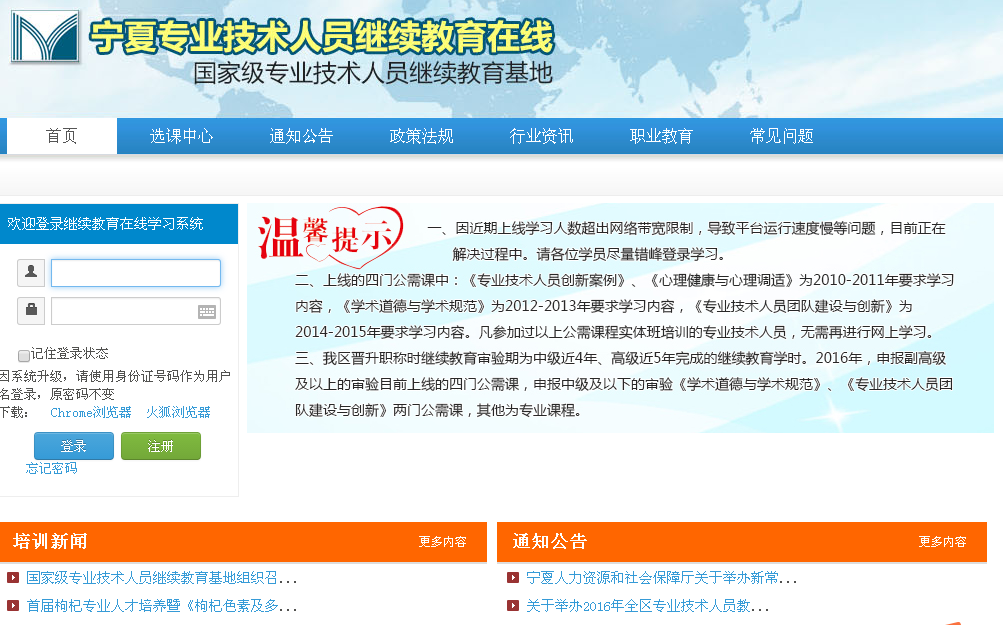This screenshot has height=625, width=1003.
Task: Click the red bullet before 国家级专业技术人员 news
Action: point(13,577)
